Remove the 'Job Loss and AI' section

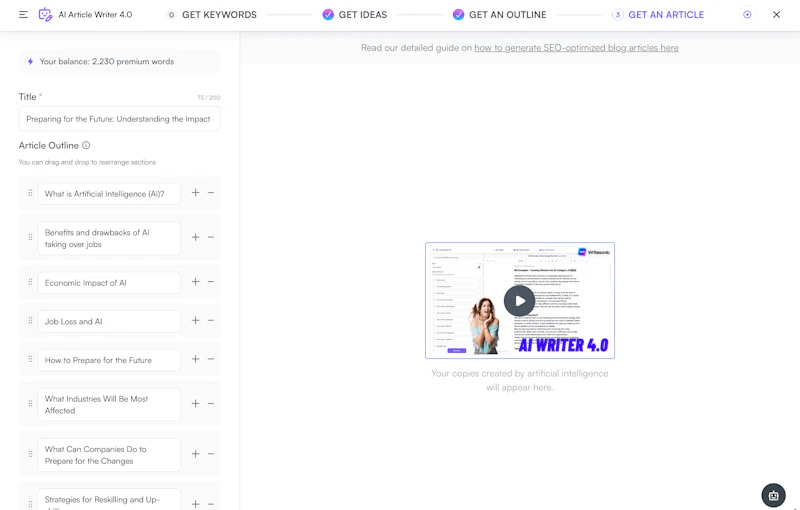pos(211,320)
